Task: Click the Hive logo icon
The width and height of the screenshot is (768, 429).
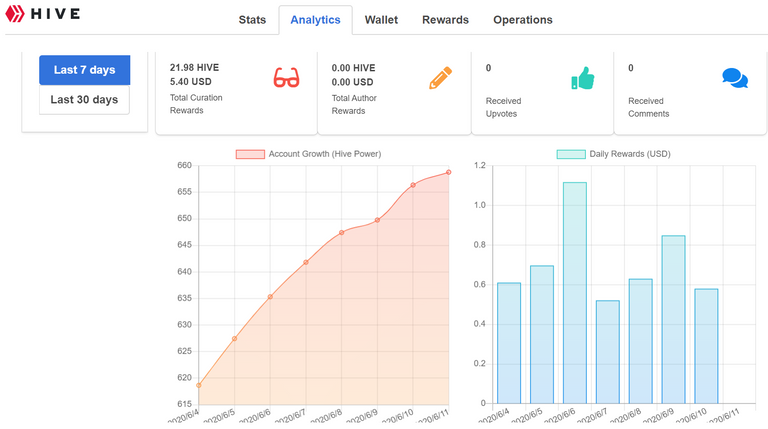Action: [x=15, y=14]
